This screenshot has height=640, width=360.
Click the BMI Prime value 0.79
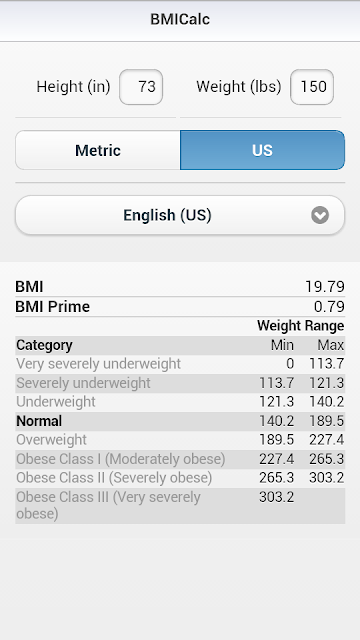329,307
